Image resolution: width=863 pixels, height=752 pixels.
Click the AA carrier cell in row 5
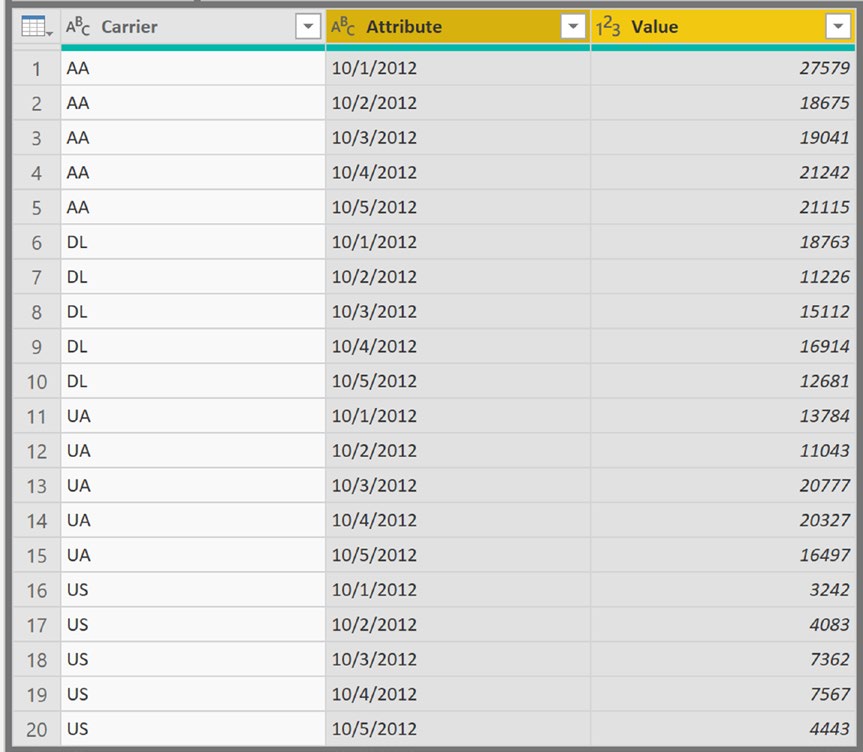click(193, 208)
